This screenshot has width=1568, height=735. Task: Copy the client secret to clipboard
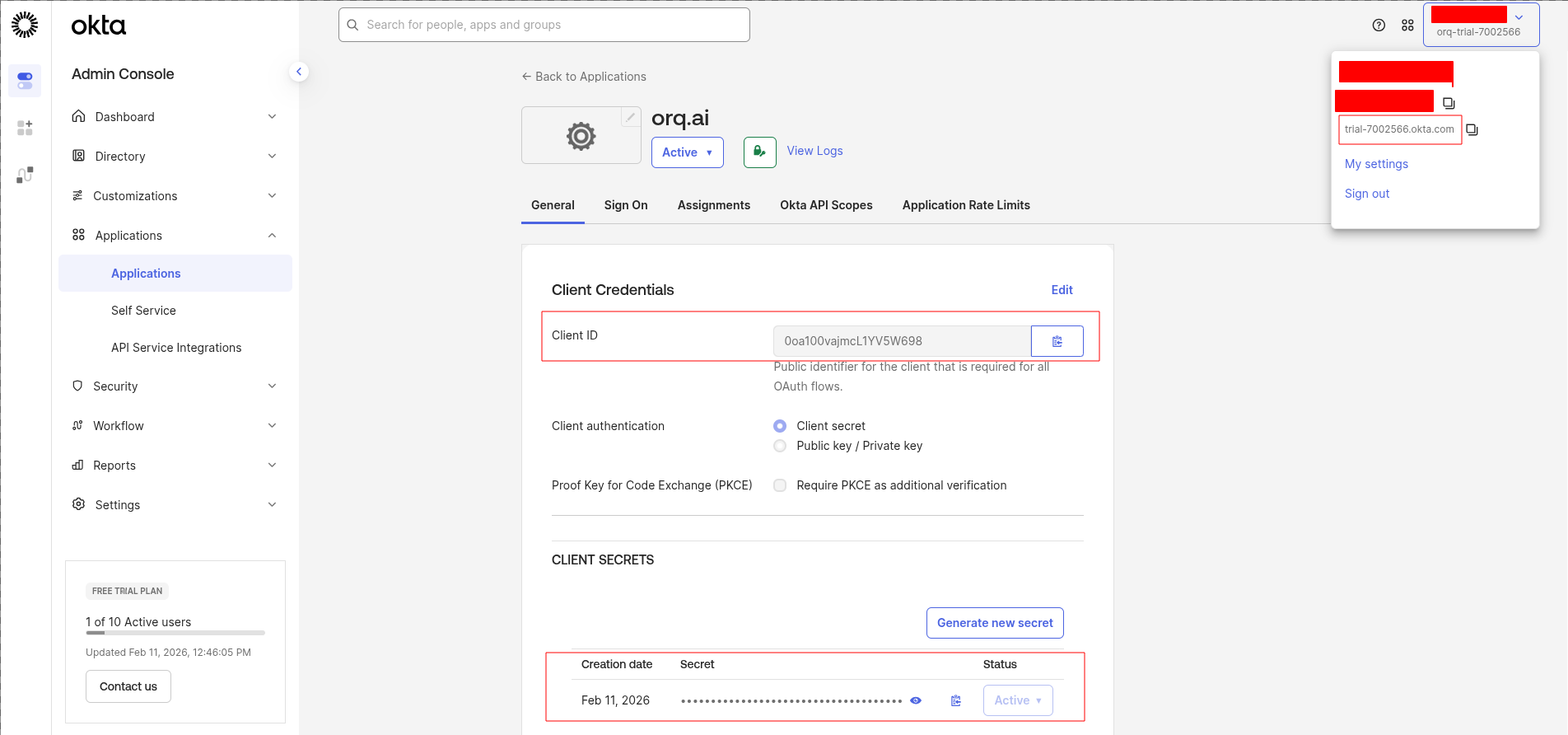point(956,700)
